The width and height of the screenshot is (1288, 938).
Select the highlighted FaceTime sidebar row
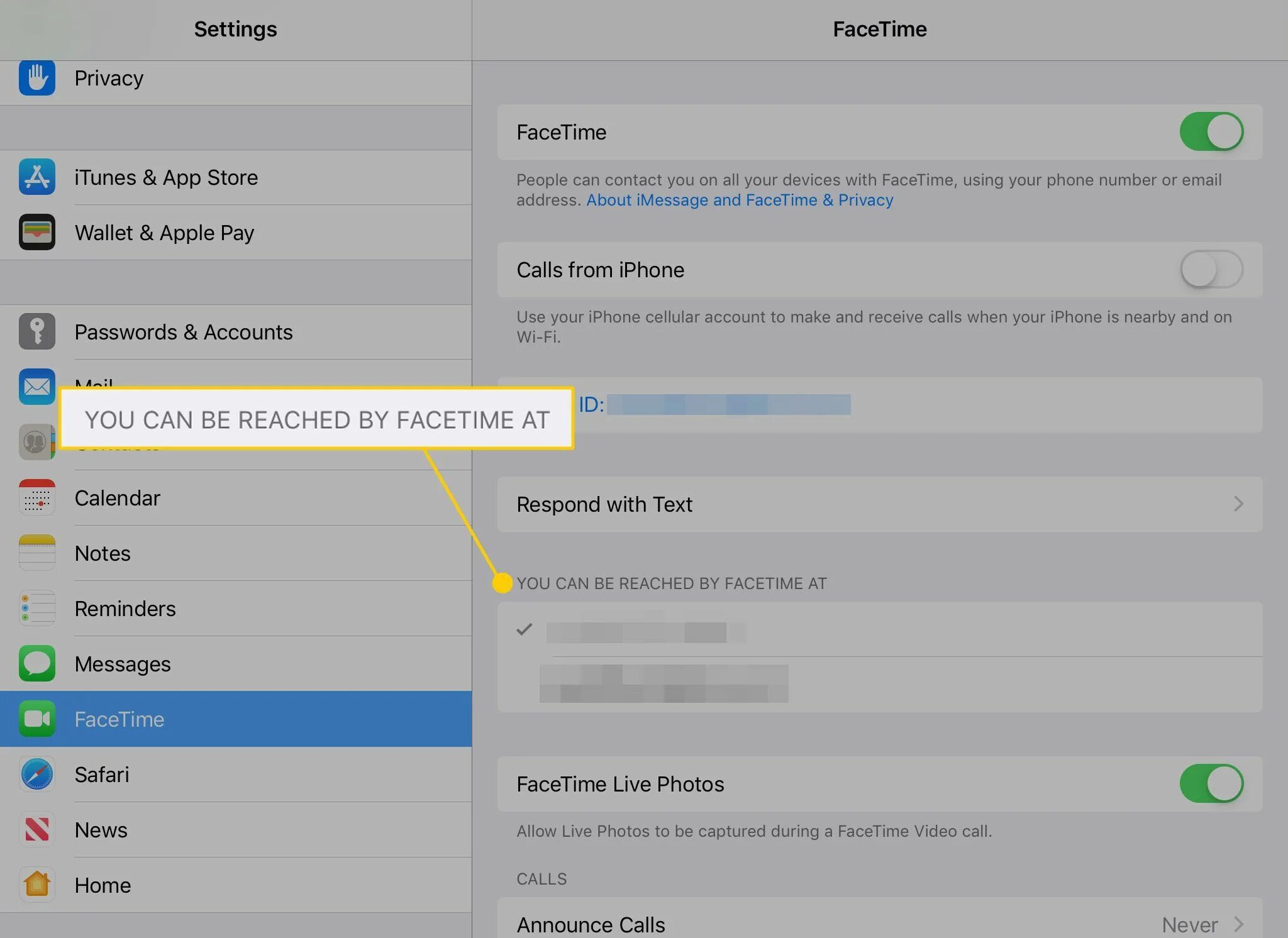(236, 719)
